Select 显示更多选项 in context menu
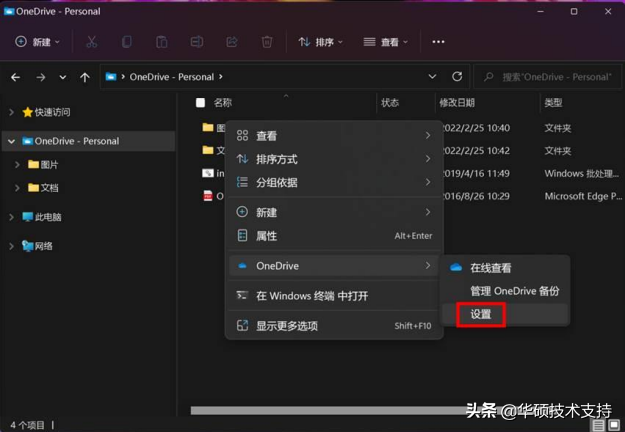This screenshot has width=625, height=432. (x=334, y=326)
